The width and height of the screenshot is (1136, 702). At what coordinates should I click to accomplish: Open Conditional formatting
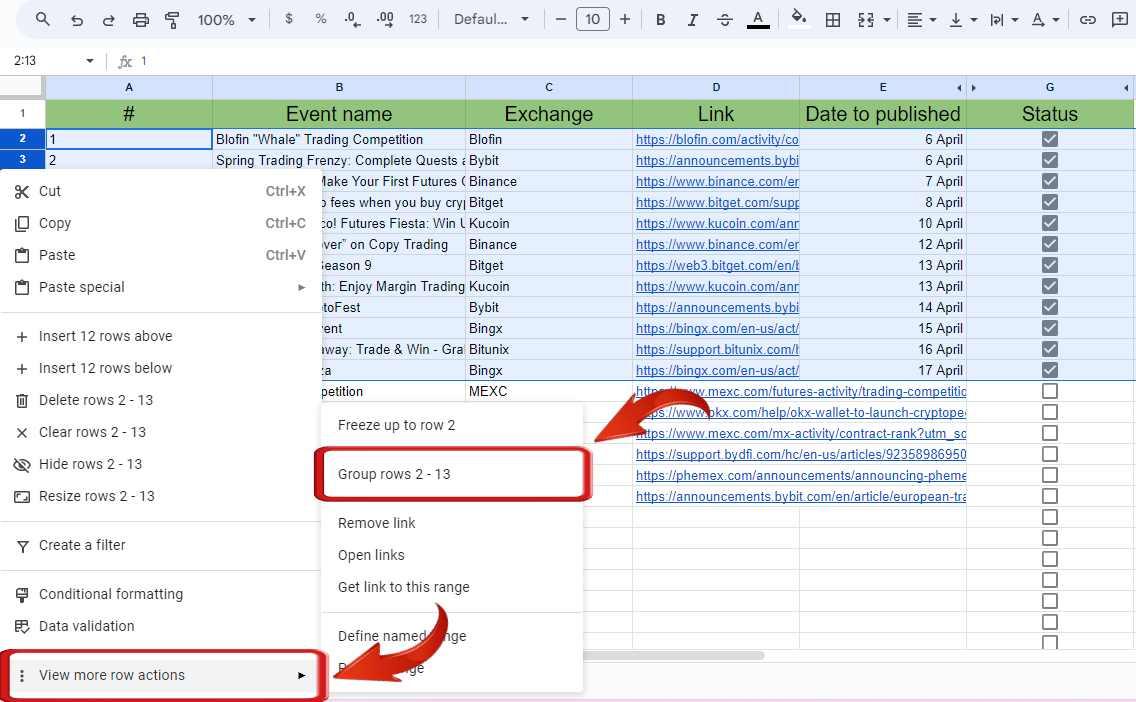[159, 594]
